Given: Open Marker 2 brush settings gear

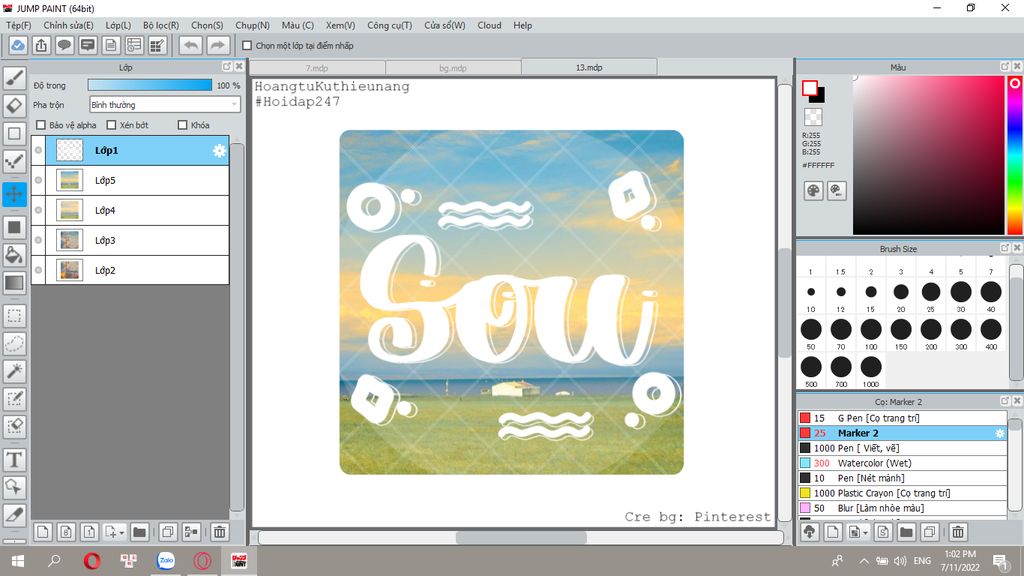Looking at the screenshot, I should (999, 433).
